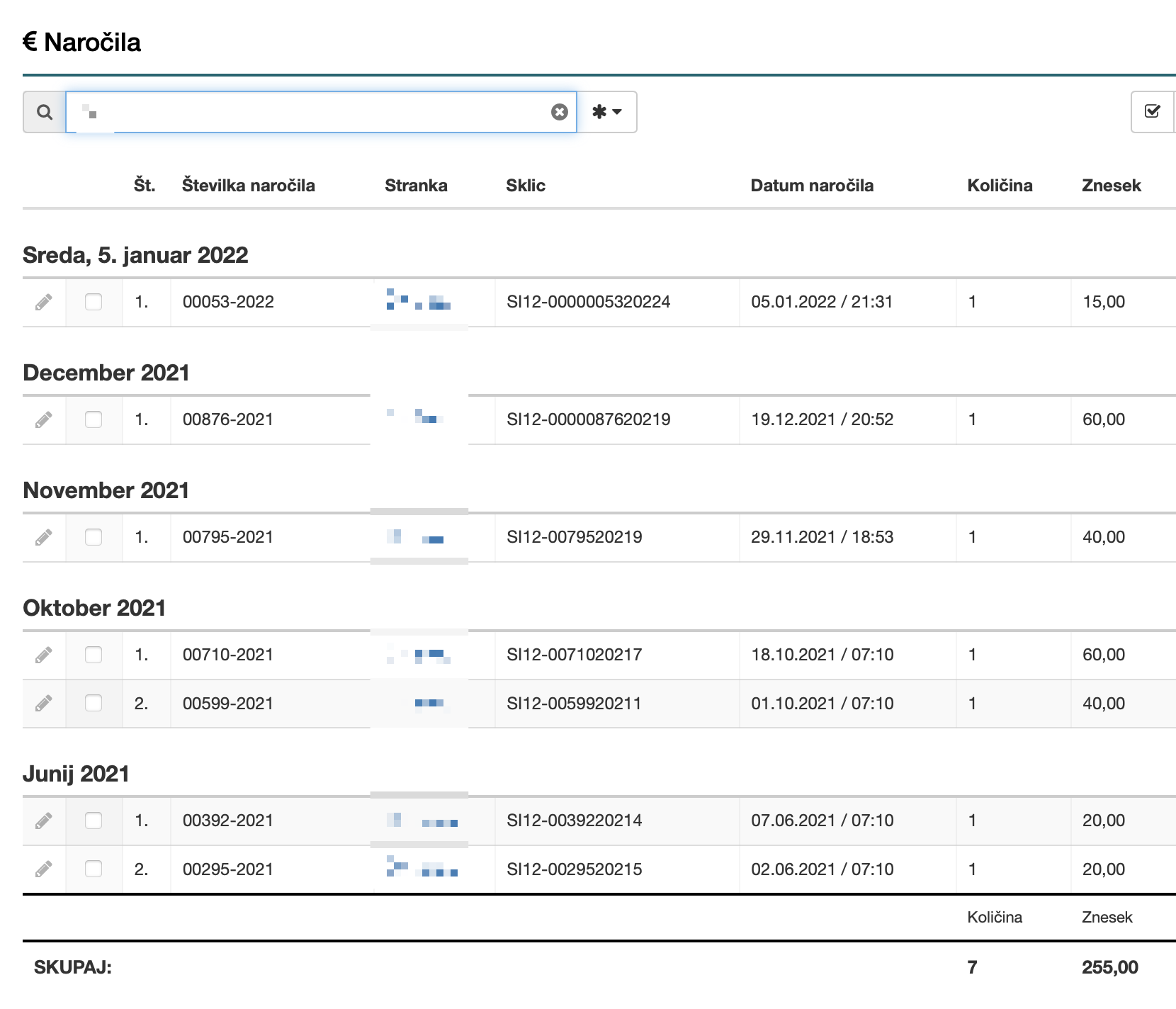
Task: Click the total amount 255,00
Action: [1110, 967]
